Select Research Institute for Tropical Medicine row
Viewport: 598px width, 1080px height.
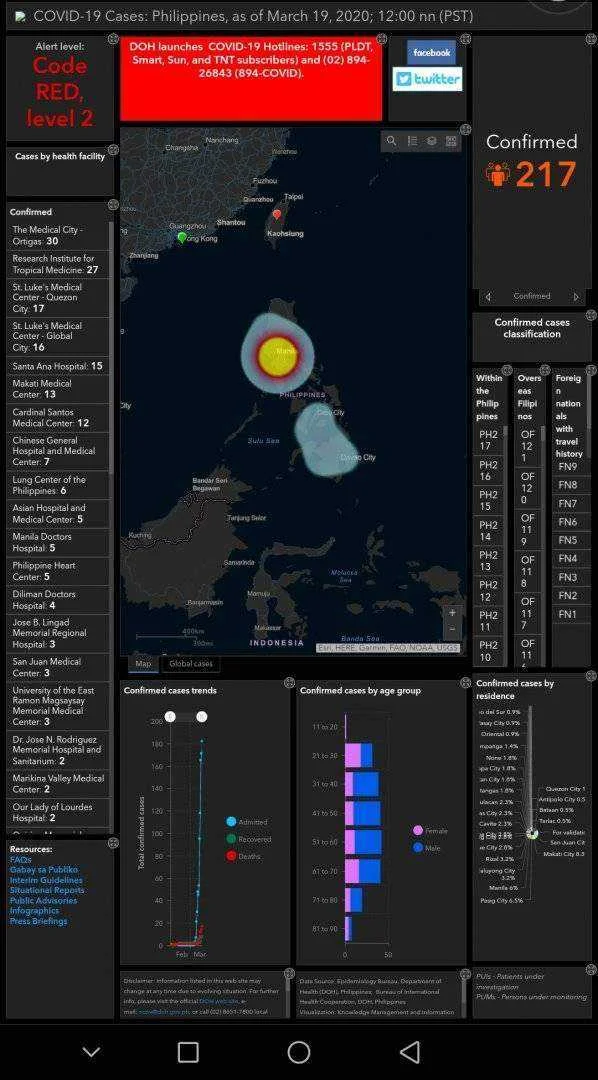58,264
